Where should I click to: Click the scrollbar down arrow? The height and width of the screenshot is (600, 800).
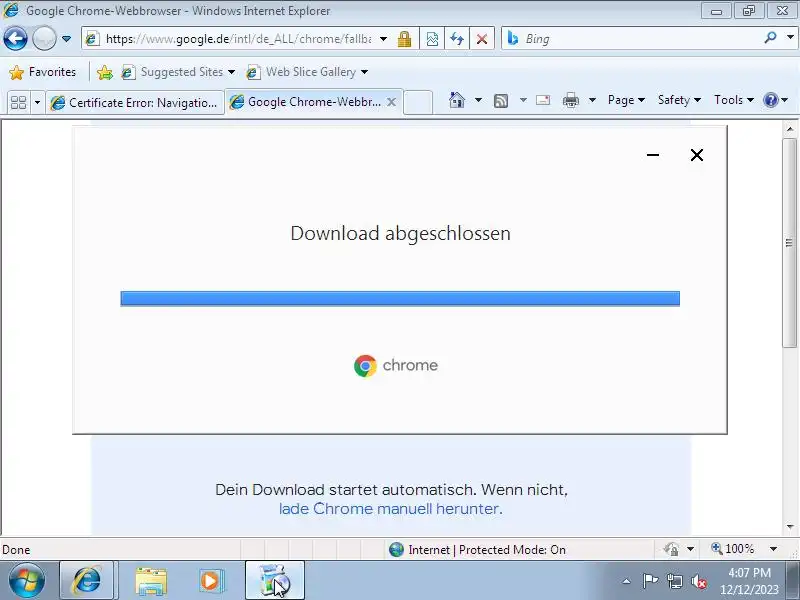(x=790, y=527)
